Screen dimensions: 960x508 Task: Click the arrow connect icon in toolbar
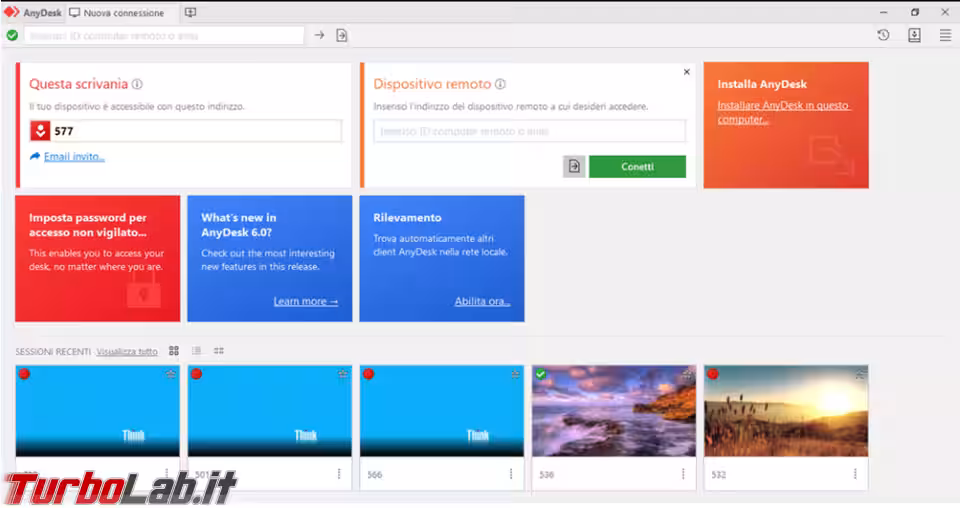click(319, 35)
